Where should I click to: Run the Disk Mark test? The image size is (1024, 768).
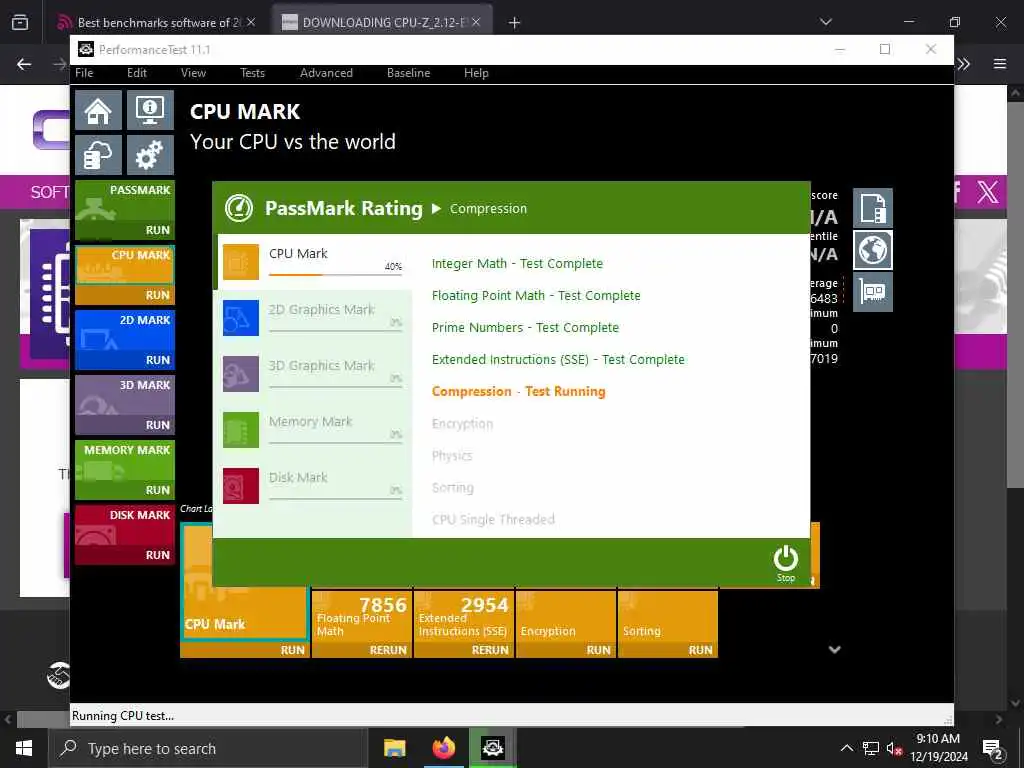(157, 554)
